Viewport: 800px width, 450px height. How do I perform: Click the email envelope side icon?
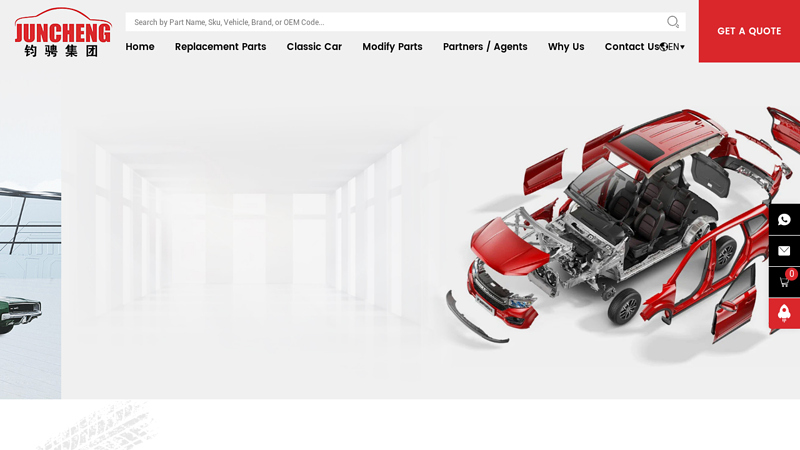[x=784, y=251]
